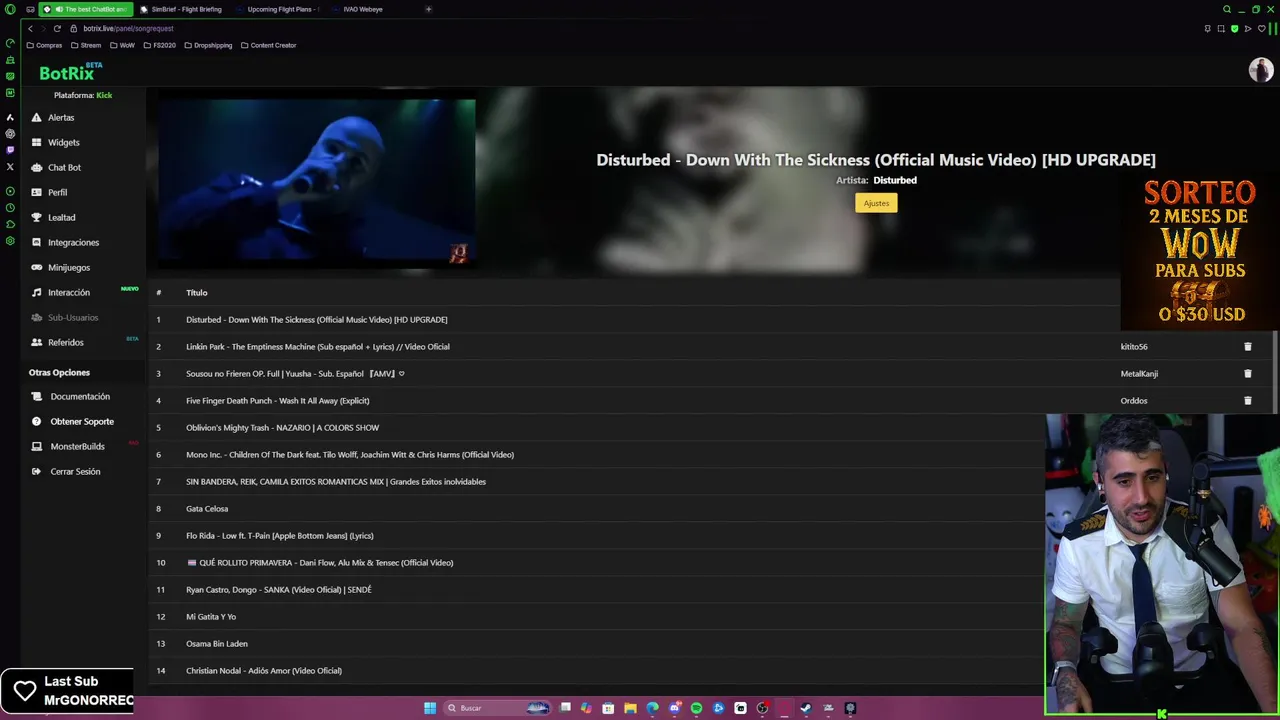This screenshot has height=720, width=1280.
Task: Open the Dropshipping bookmark folder
Action: click(x=207, y=45)
